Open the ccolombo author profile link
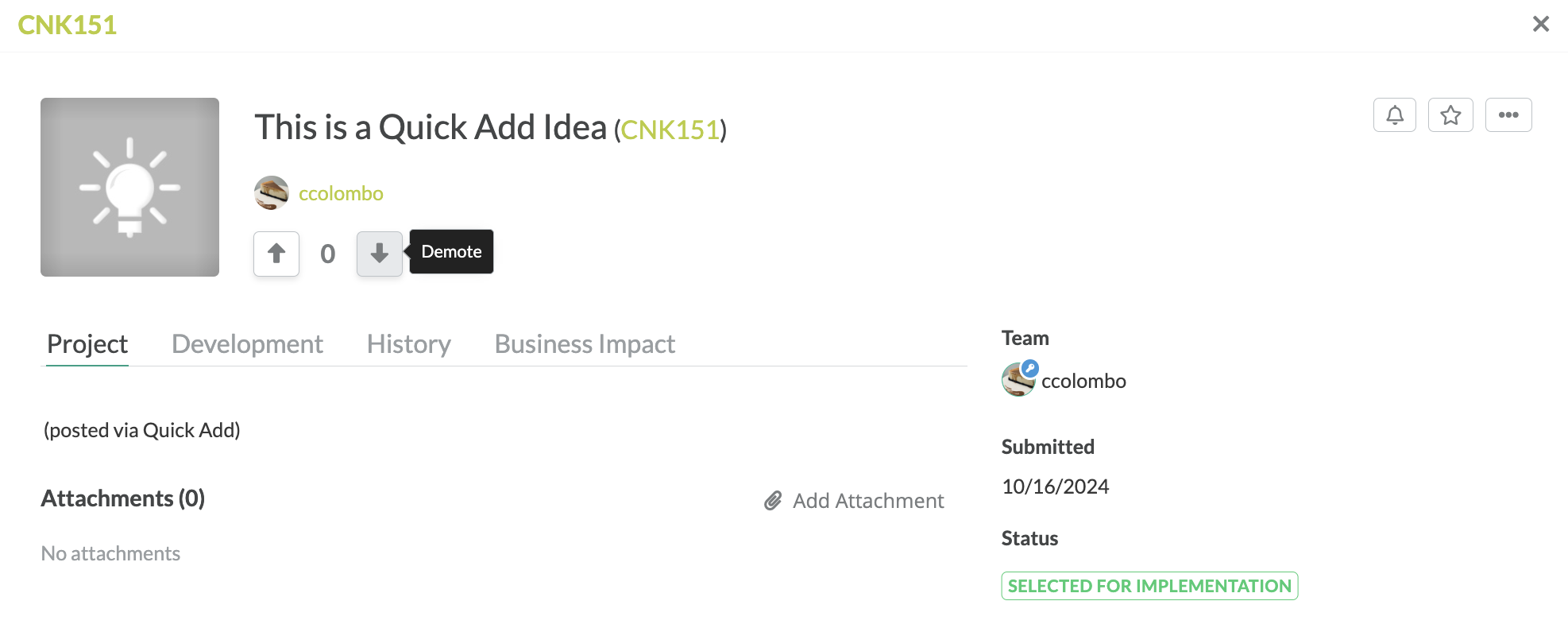1568x628 pixels. 341,193
